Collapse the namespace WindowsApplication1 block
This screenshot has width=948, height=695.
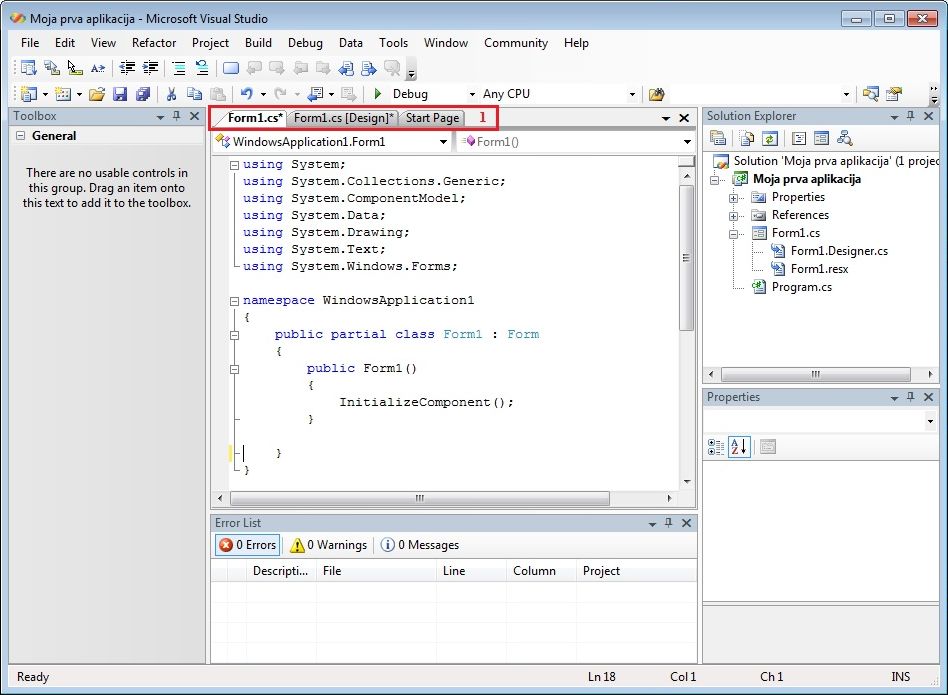click(235, 300)
